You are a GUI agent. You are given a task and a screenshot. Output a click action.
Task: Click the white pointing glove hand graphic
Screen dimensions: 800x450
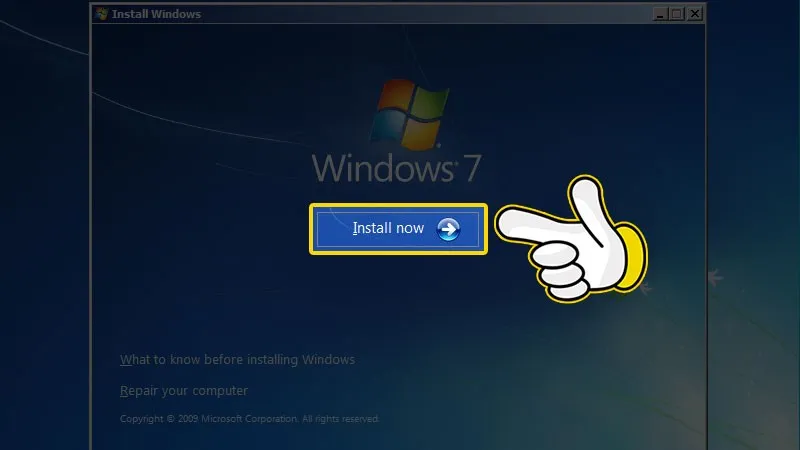click(x=570, y=240)
